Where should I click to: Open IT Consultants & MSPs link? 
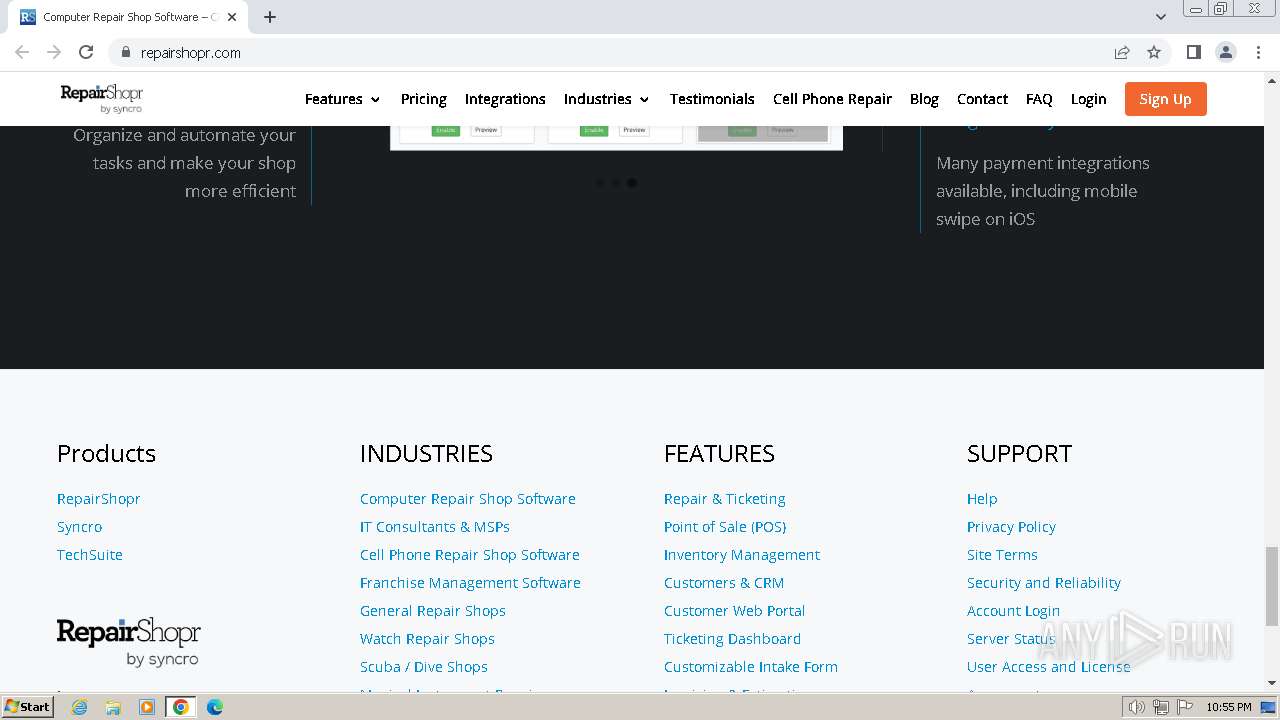point(434,526)
